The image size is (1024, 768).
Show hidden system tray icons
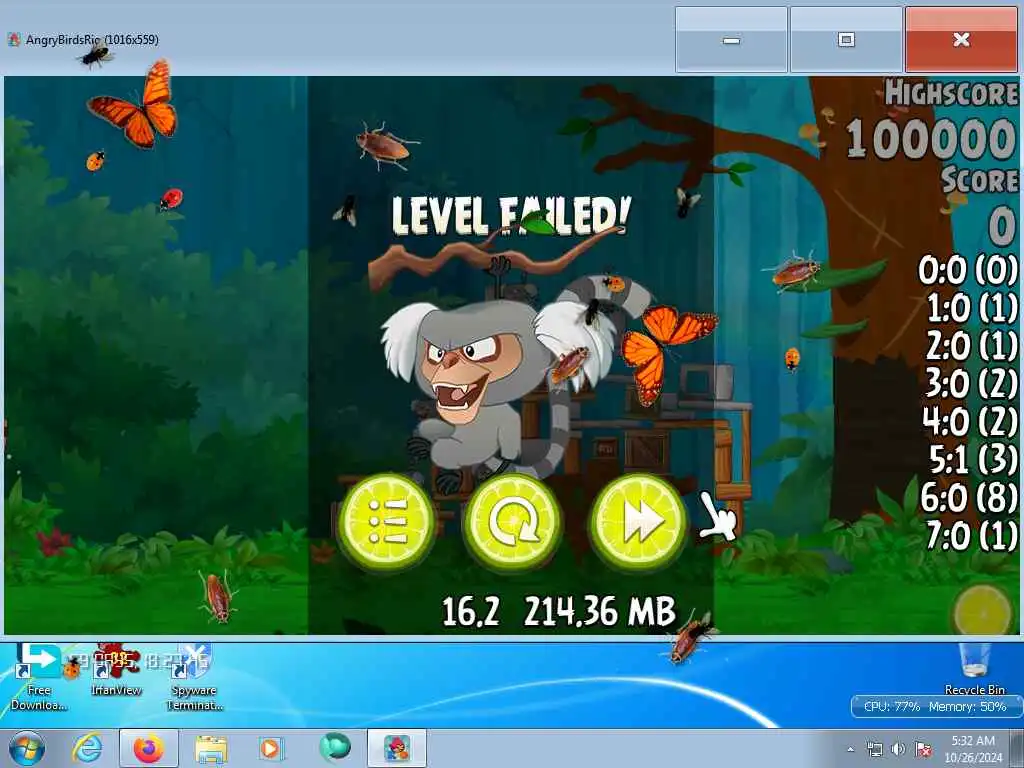pyautogui.click(x=850, y=750)
